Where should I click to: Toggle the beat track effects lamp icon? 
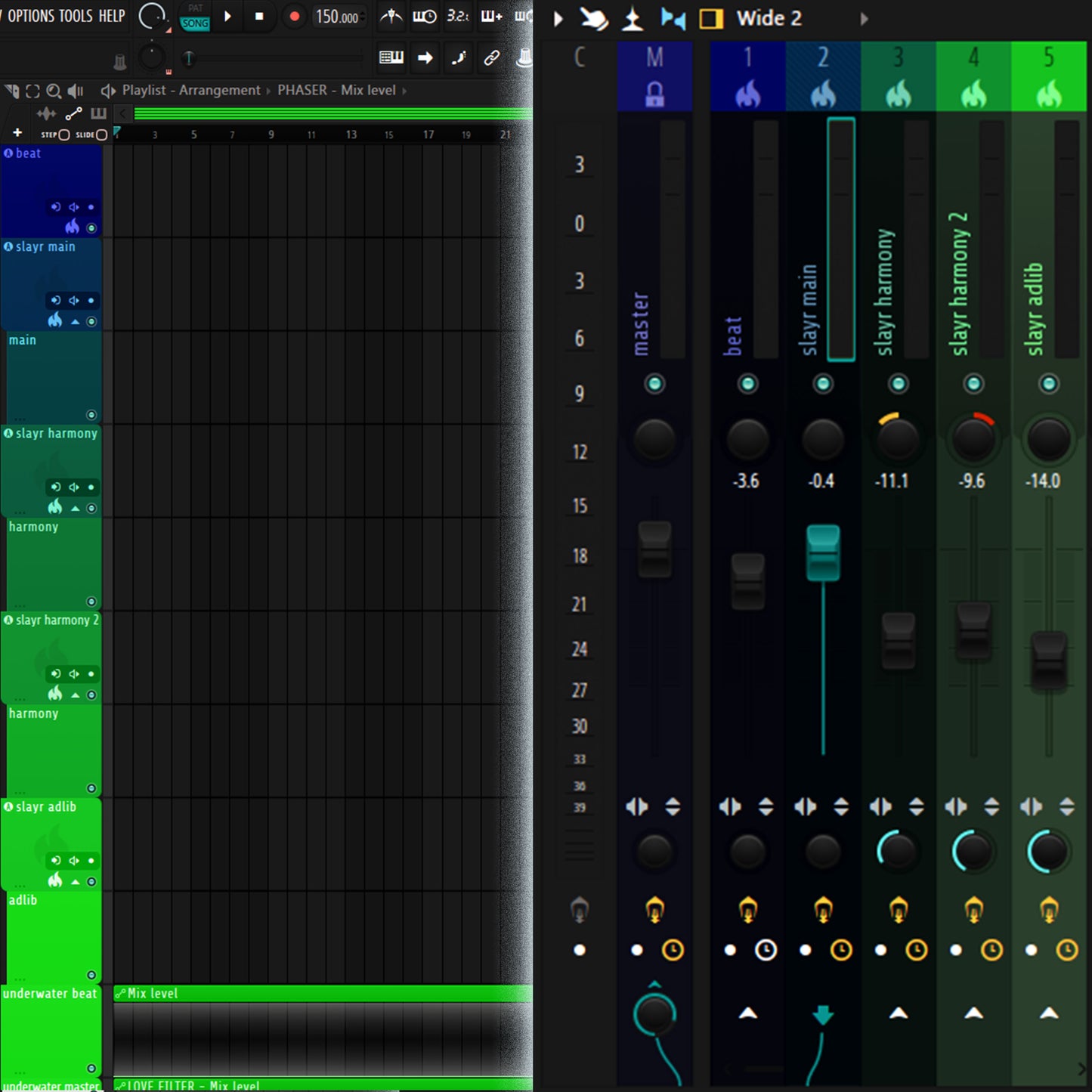[x=747, y=909]
